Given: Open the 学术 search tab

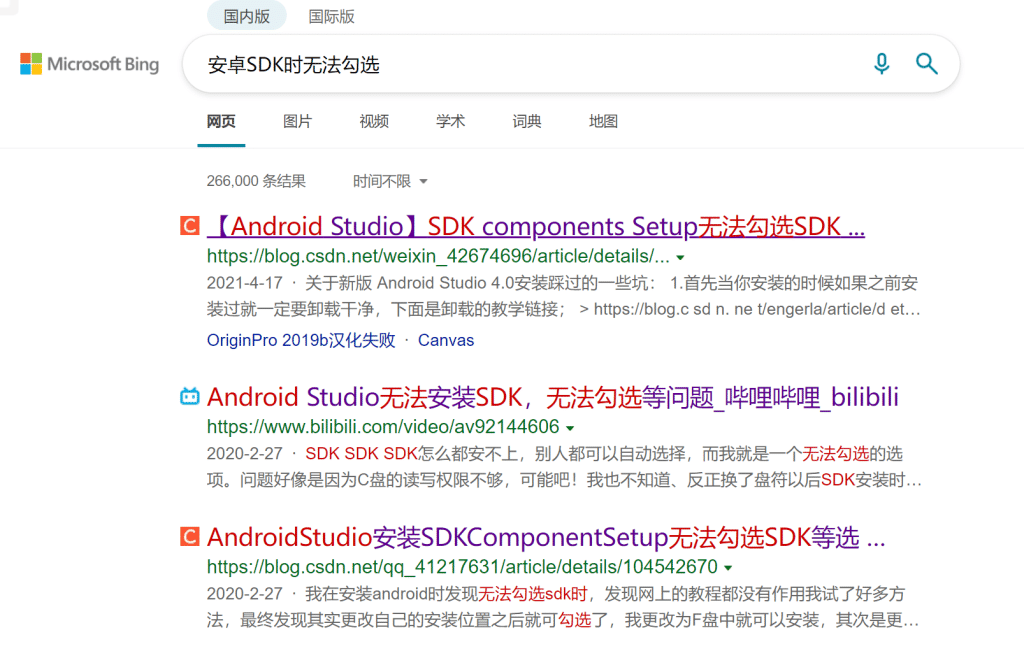Looking at the screenshot, I should pyautogui.click(x=450, y=121).
